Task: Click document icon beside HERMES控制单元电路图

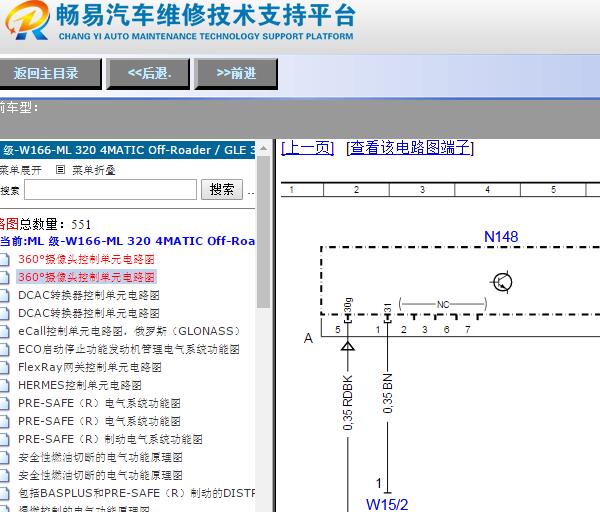Action: tap(4, 385)
